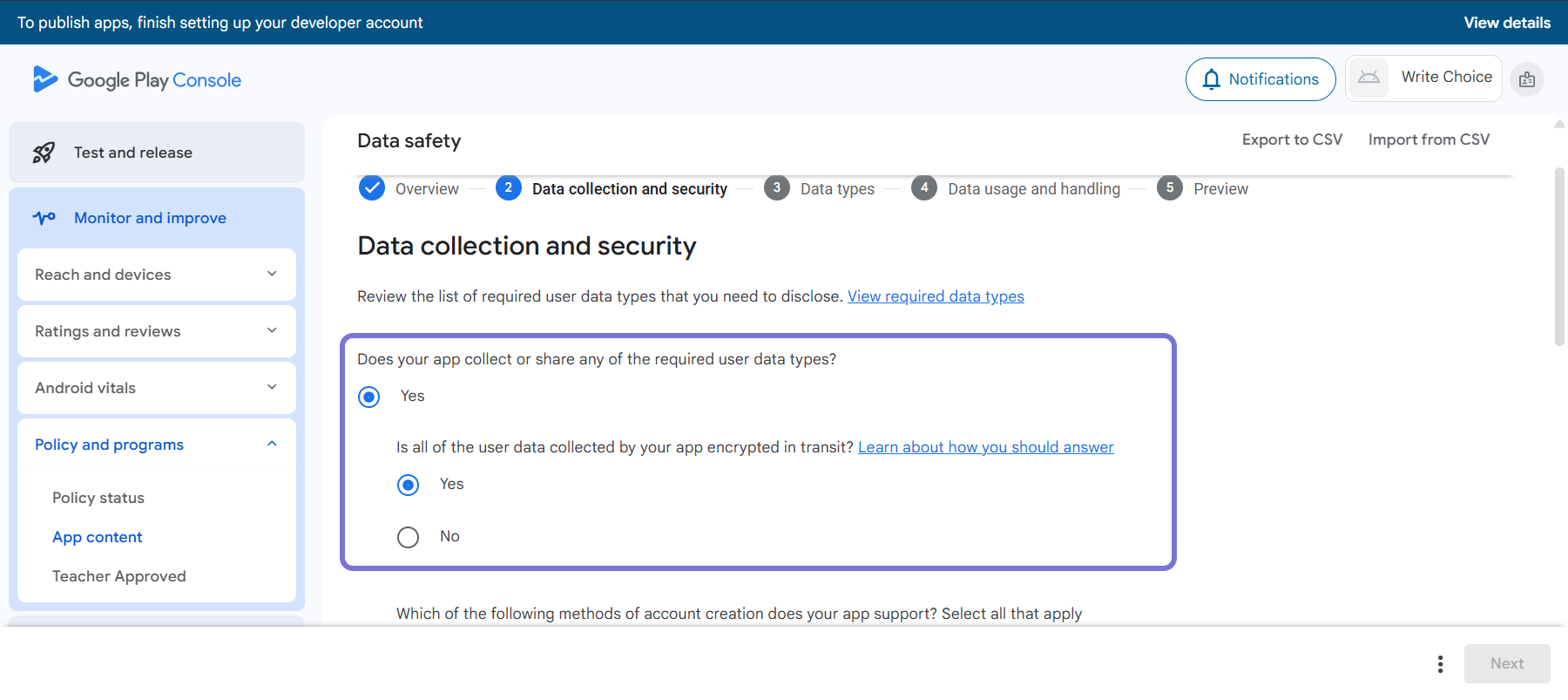This screenshot has height=700, width=1568.
Task: Select No for data encrypted in transit
Action: click(408, 537)
